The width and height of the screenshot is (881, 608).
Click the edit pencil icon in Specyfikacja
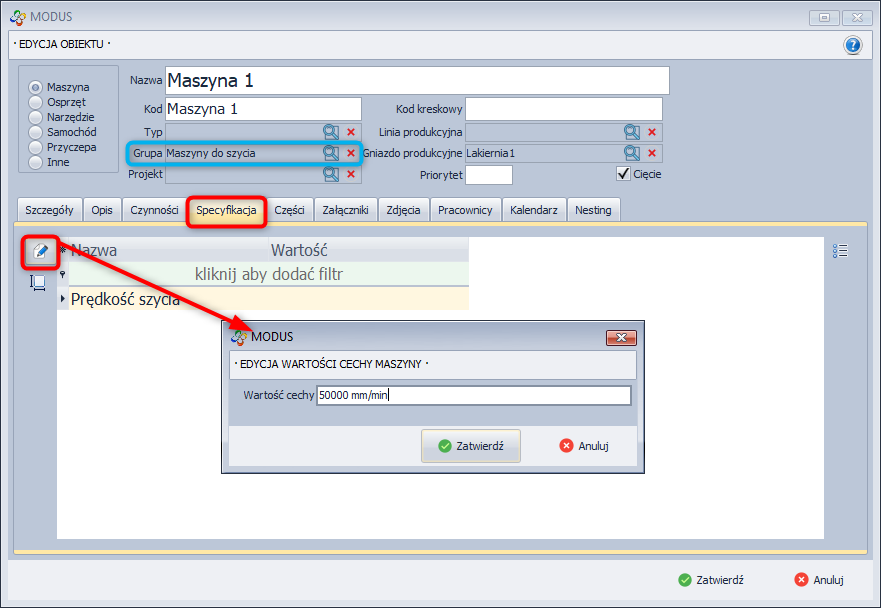click(x=40, y=251)
